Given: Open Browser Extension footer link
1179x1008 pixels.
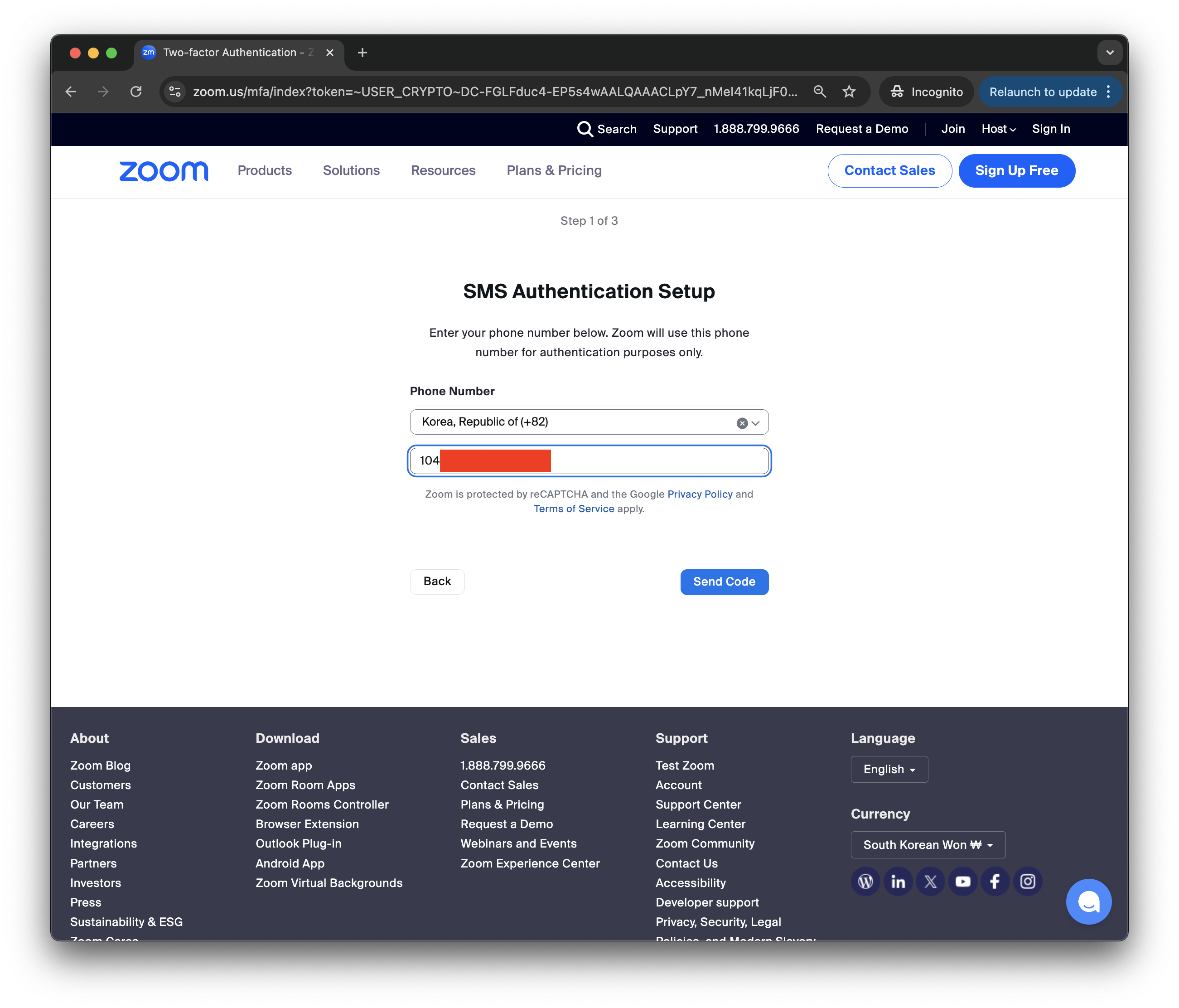Looking at the screenshot, I should [x=307, y=824].
